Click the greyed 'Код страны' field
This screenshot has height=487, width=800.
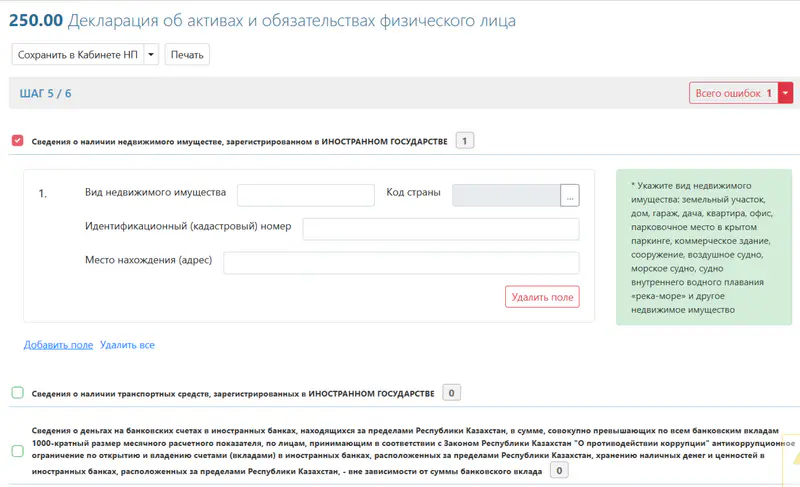pos(506,195)
